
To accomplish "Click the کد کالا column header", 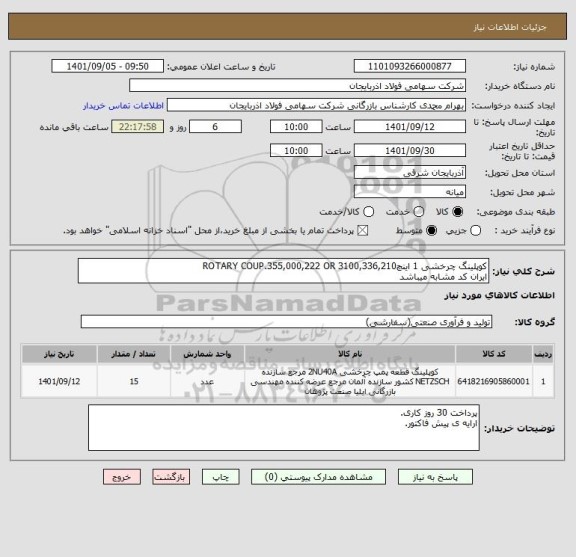I will pyautogui.click(x=494, y=354).
